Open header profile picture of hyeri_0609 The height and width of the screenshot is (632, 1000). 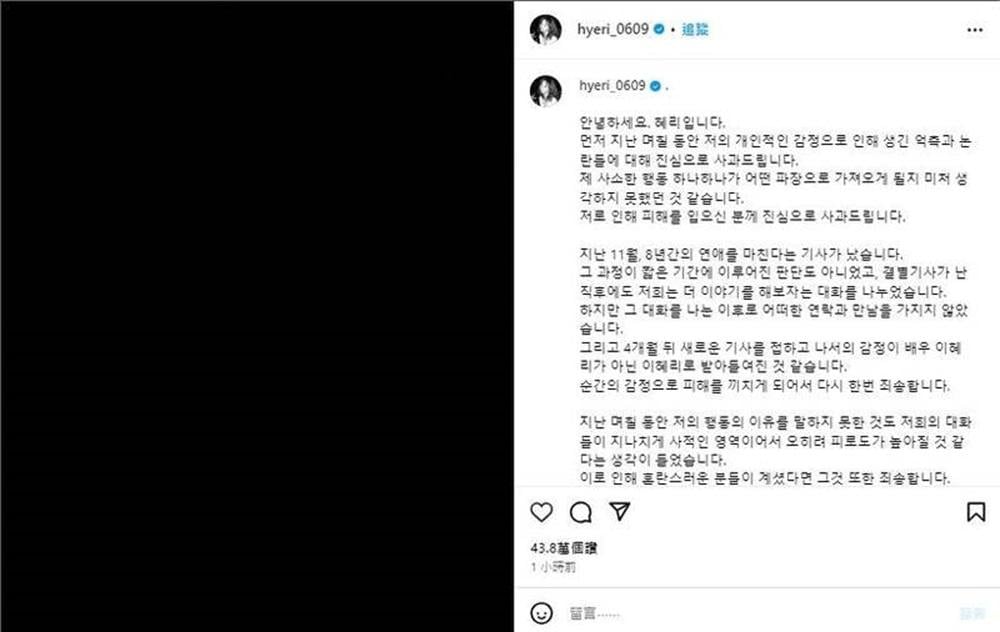[x=546, y=29]
